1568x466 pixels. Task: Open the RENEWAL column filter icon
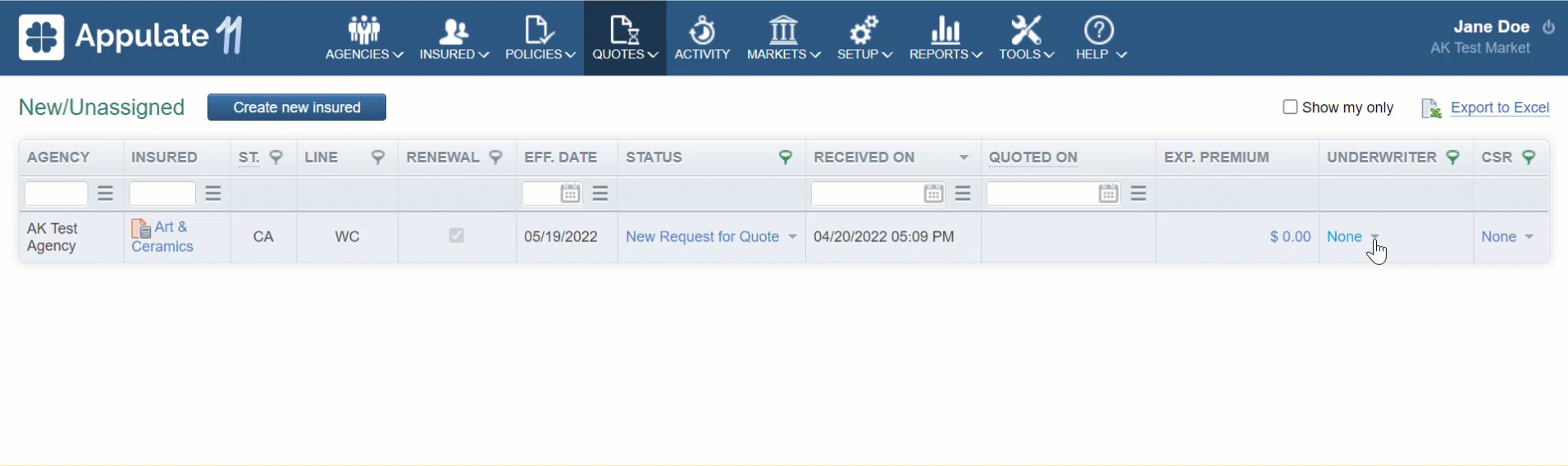click(x=495, y=157)
